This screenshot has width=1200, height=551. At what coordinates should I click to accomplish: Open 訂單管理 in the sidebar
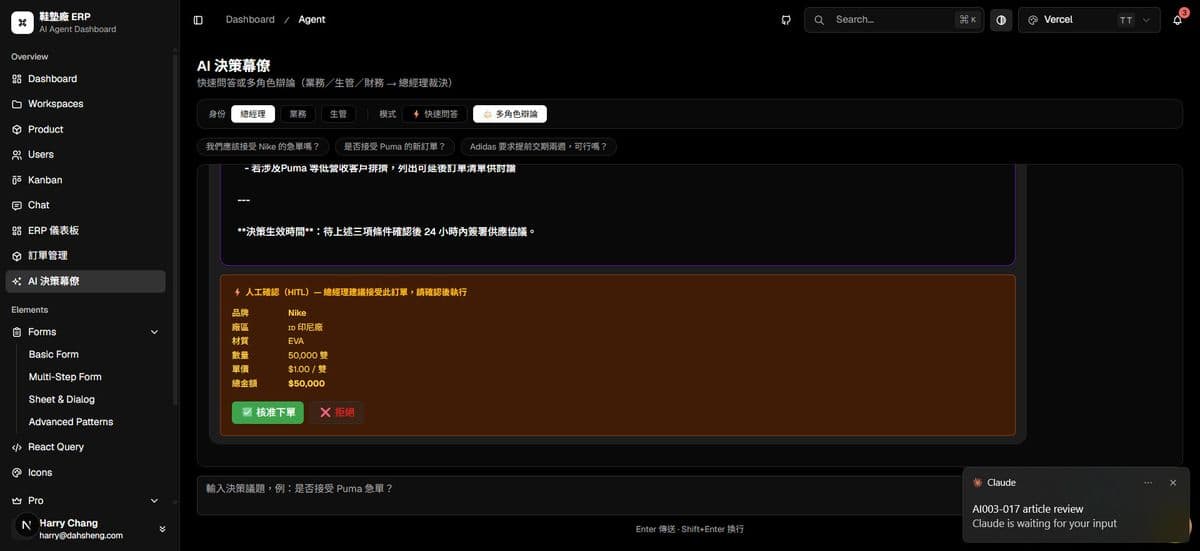point(86,256)
